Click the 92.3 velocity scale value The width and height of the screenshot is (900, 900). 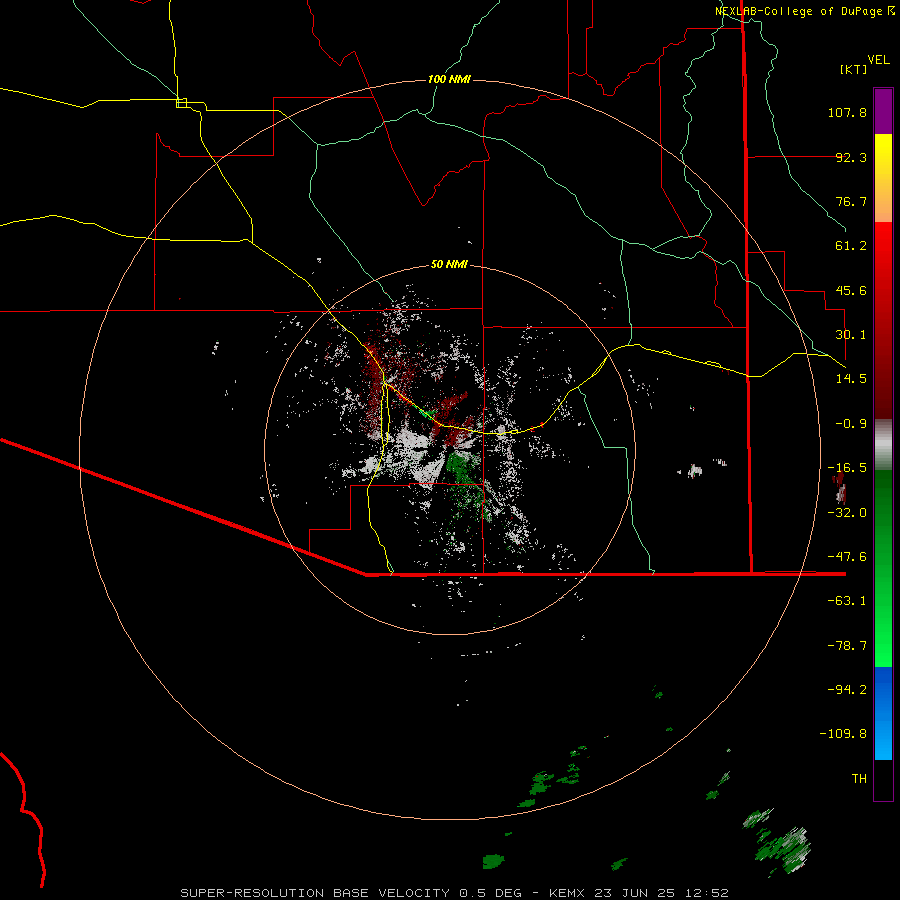tap(851, 157)
